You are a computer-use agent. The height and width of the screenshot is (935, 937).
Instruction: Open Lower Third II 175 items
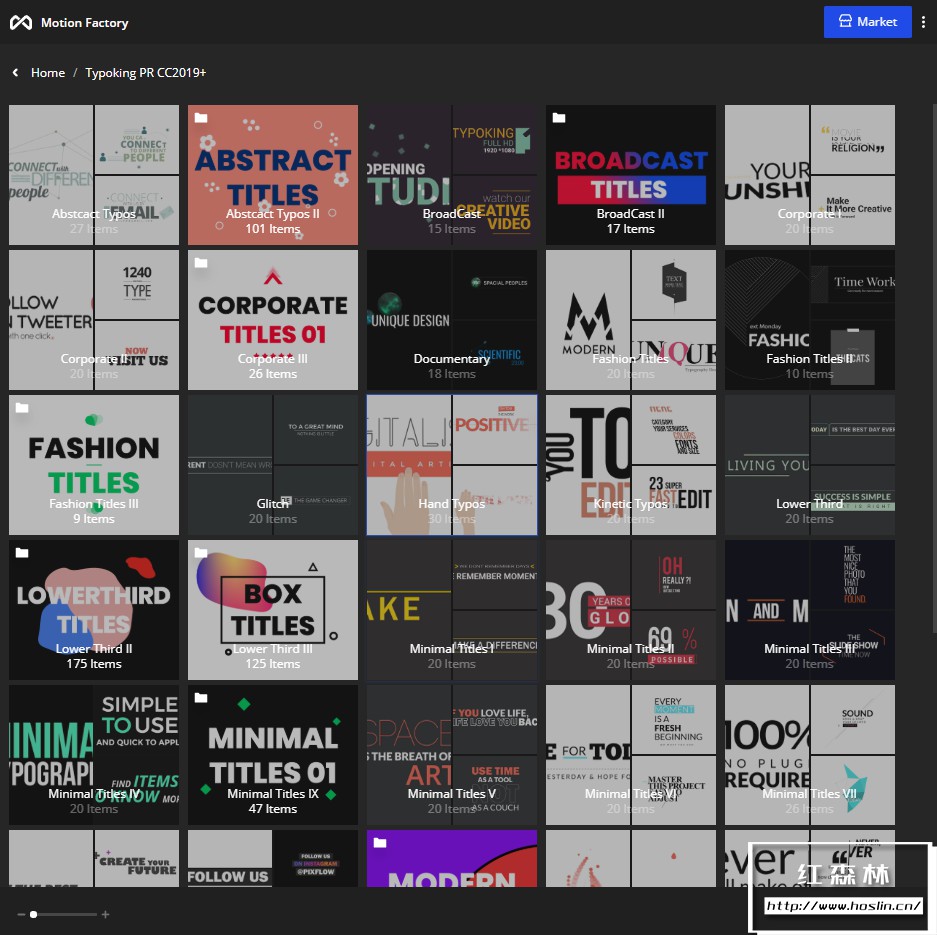click(x=94, y=610)
